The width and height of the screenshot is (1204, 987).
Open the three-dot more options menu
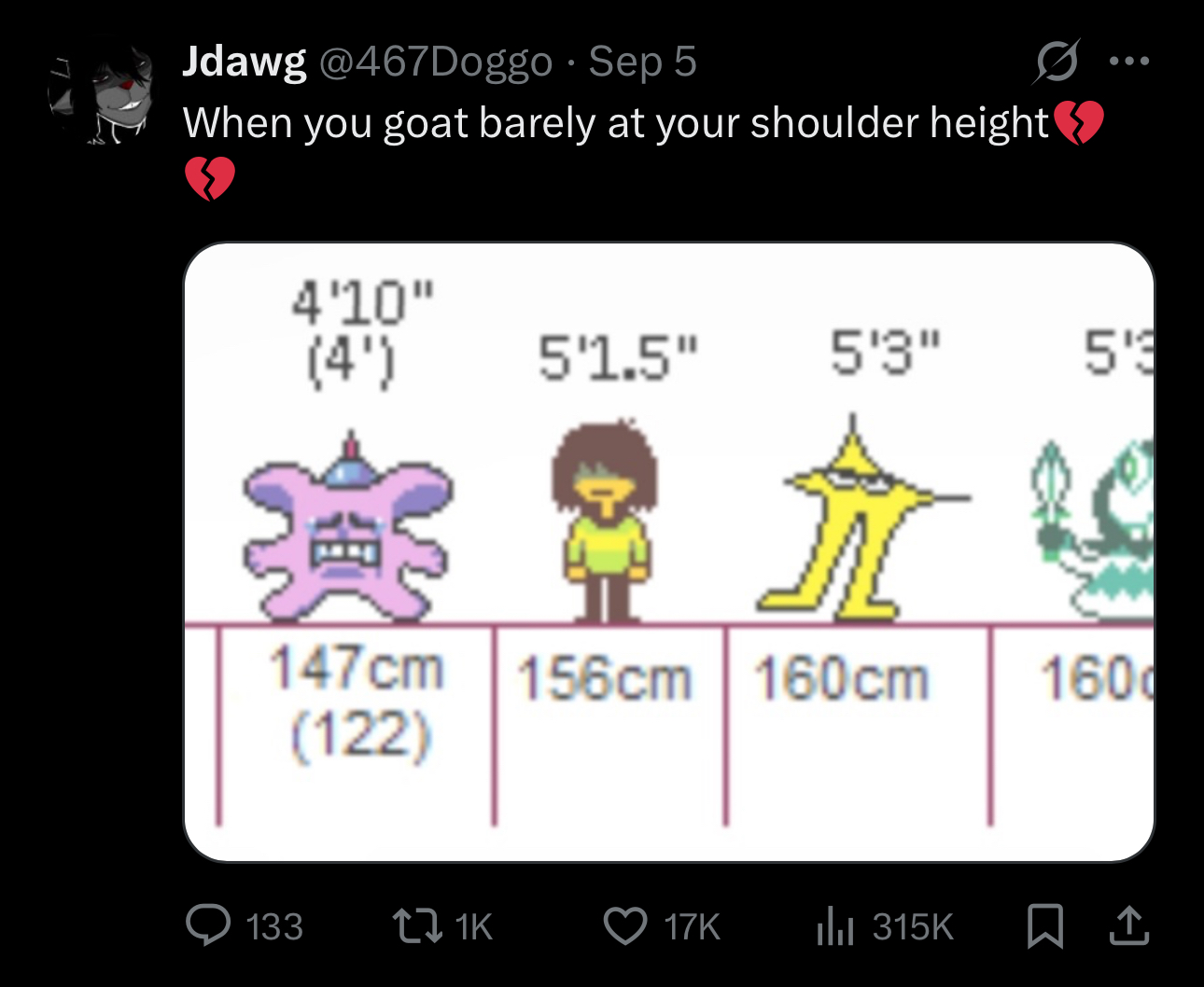coord(1128,62)
